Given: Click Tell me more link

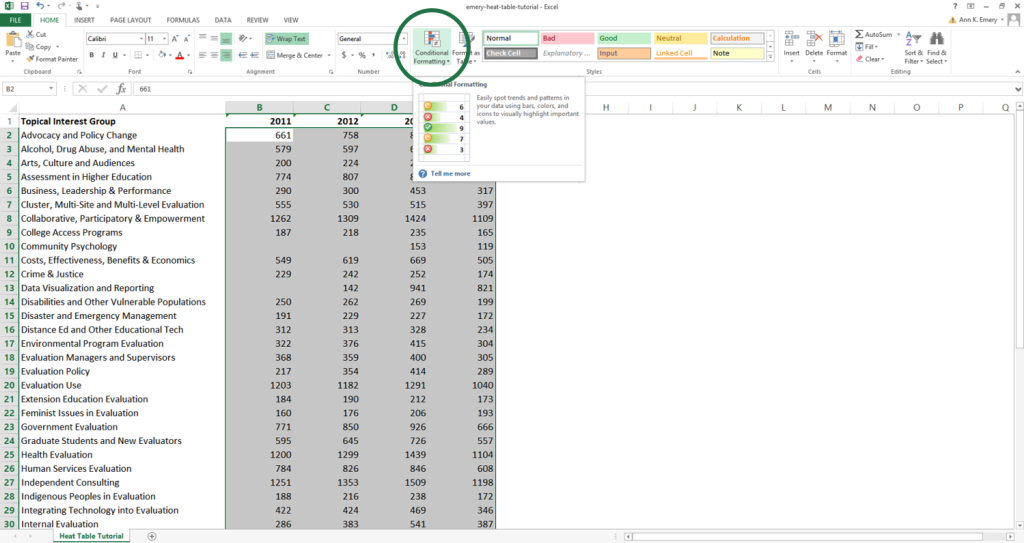Looking at the screenshot, I should 450,174.
